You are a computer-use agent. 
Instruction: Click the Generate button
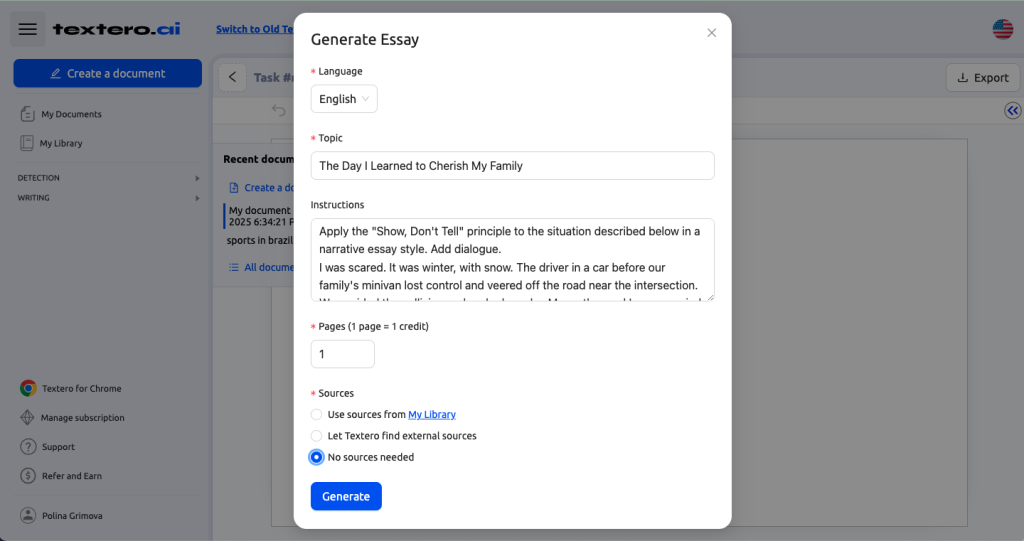(346, 497)
